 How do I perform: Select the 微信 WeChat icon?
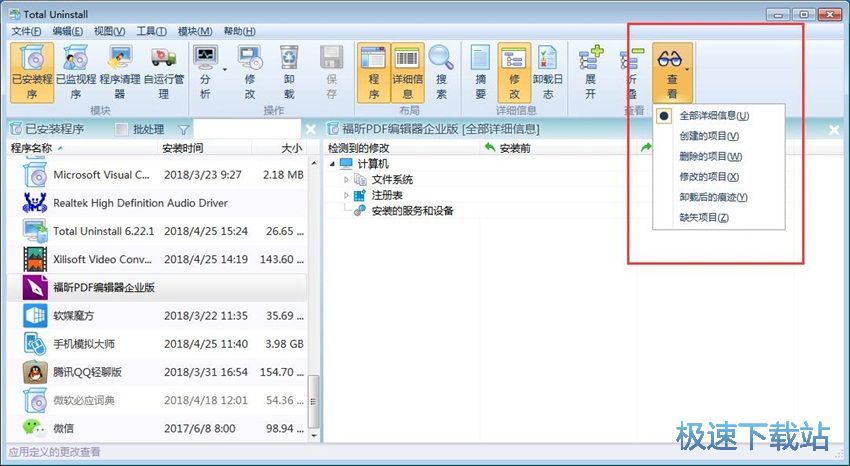[35, 428]
